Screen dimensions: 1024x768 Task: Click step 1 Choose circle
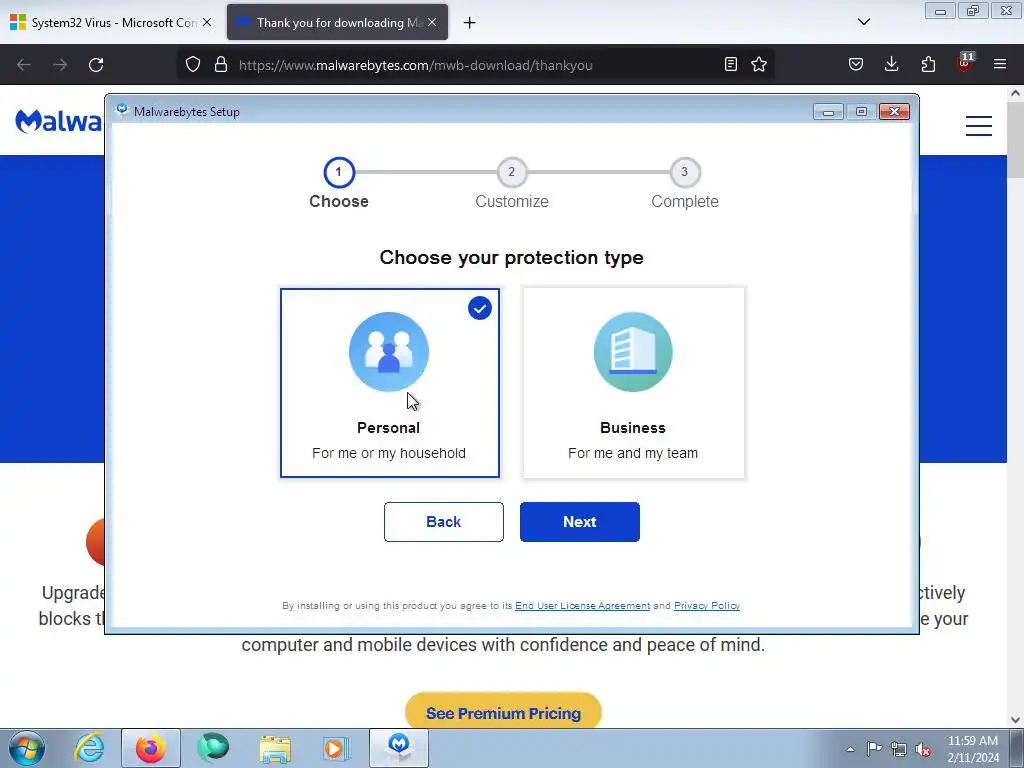pyautogui.click(x=339, y=172)
